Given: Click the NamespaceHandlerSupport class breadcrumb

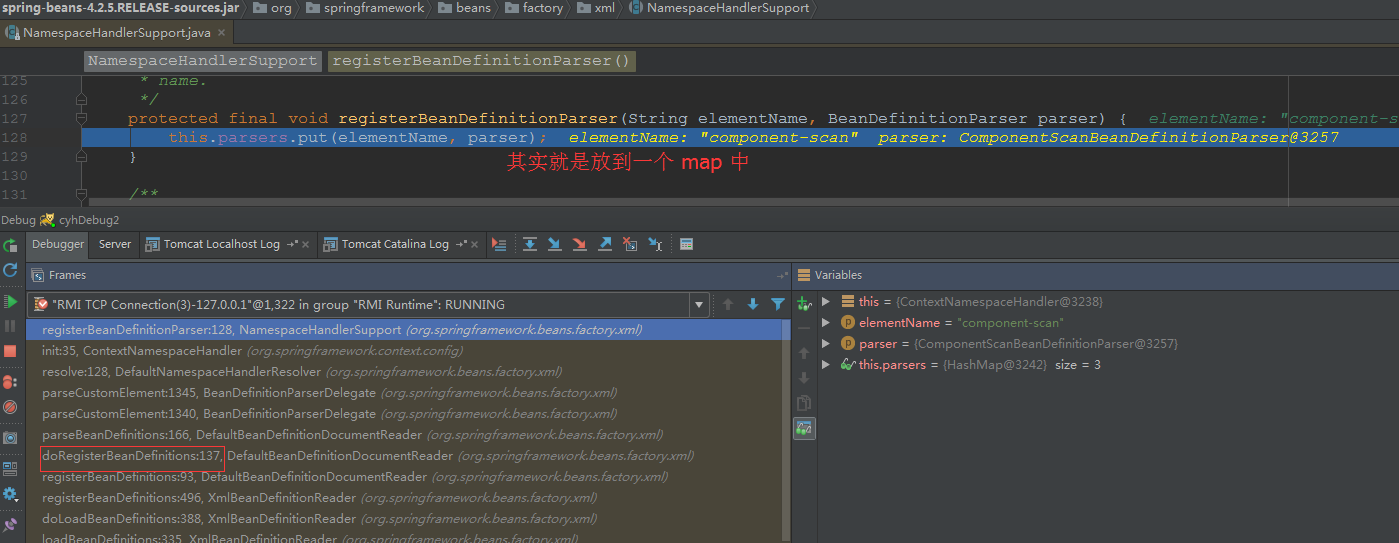Looking at the screenshot, I should (719, 7).
